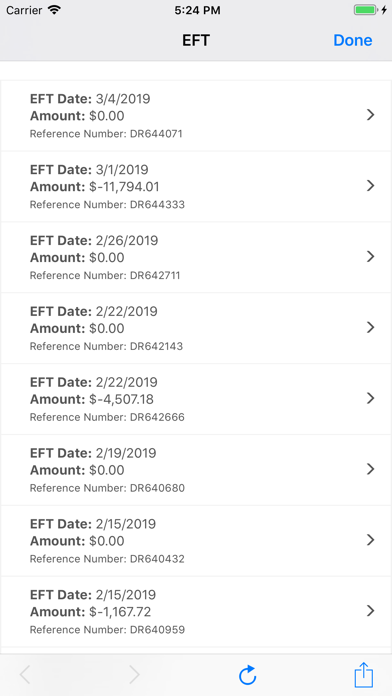The image size is (392, 696).
Task: Open chevron for reference DR640959
Action: click(371, 611)
